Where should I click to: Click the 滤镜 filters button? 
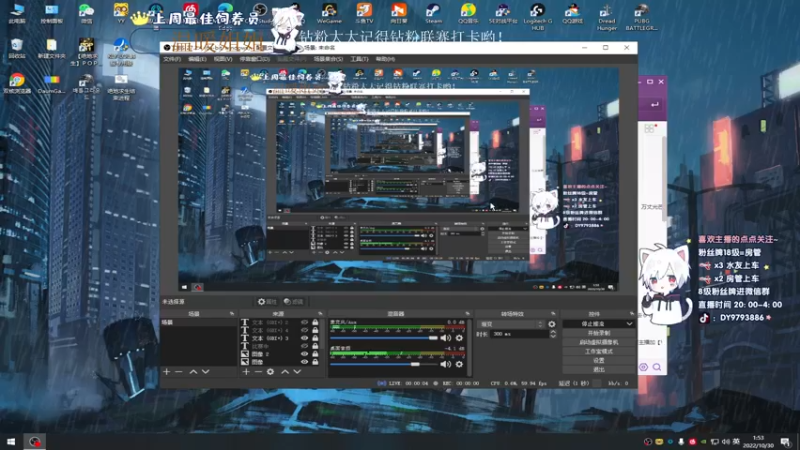tap(293, 302)
